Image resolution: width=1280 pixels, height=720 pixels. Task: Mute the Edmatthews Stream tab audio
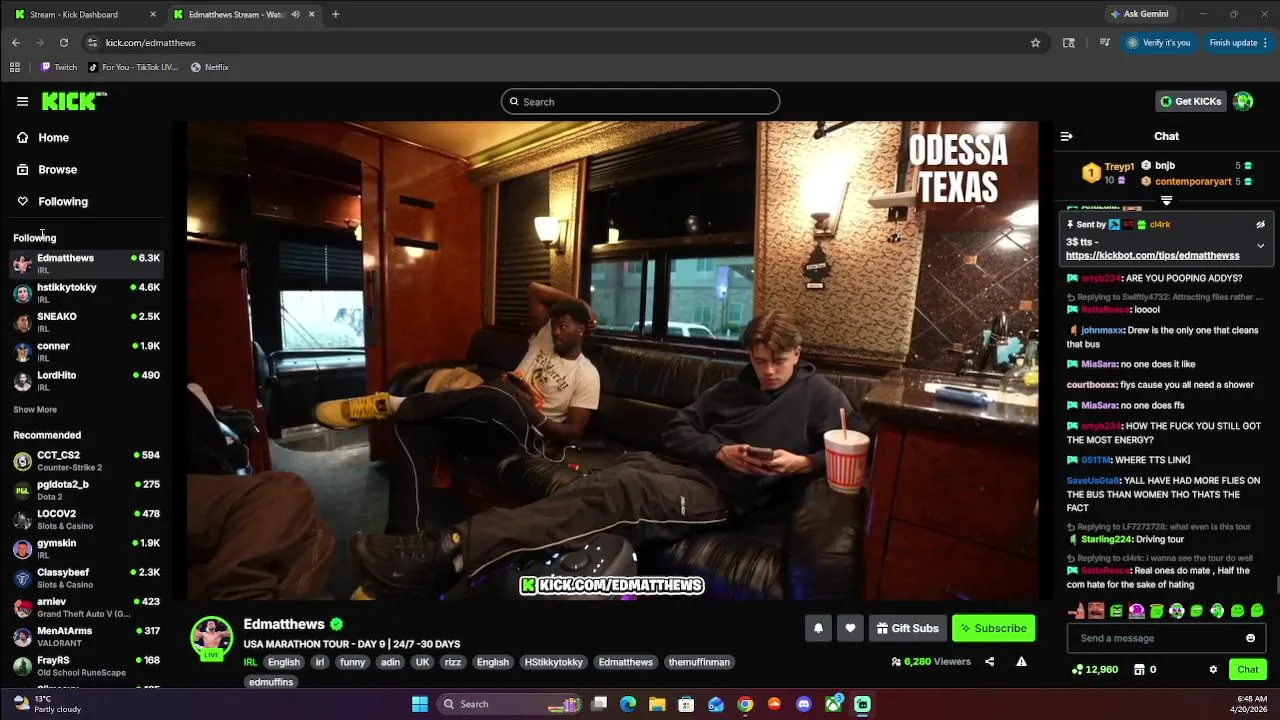[x=295, y=14]
